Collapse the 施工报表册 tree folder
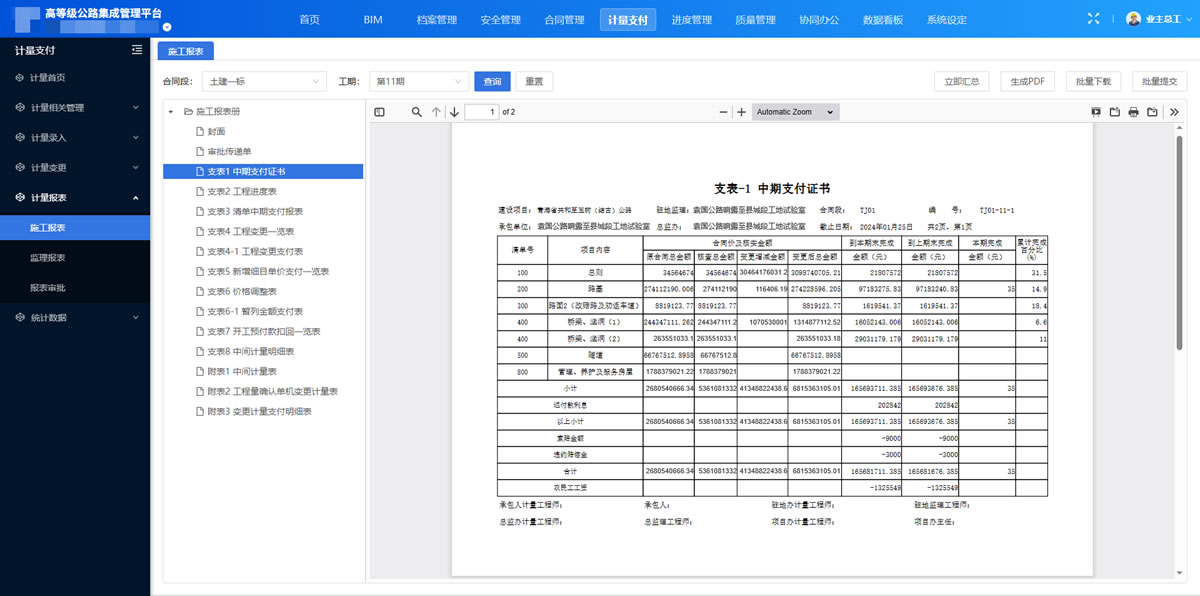Viewport: 1200px width, 596px height. (171, 111)
